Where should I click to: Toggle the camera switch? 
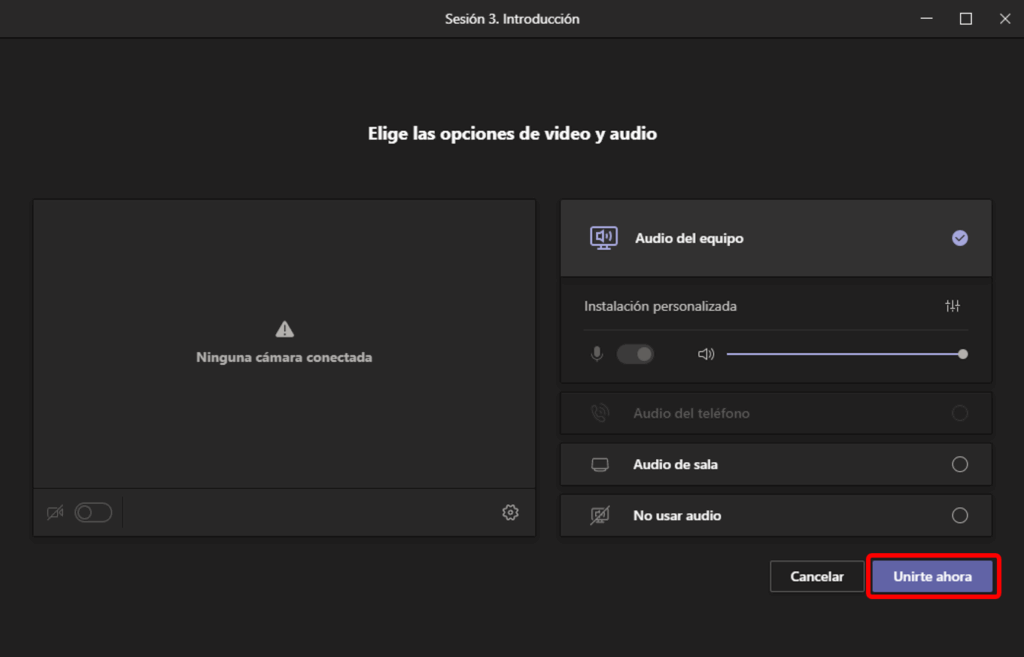tap(93, 513)
